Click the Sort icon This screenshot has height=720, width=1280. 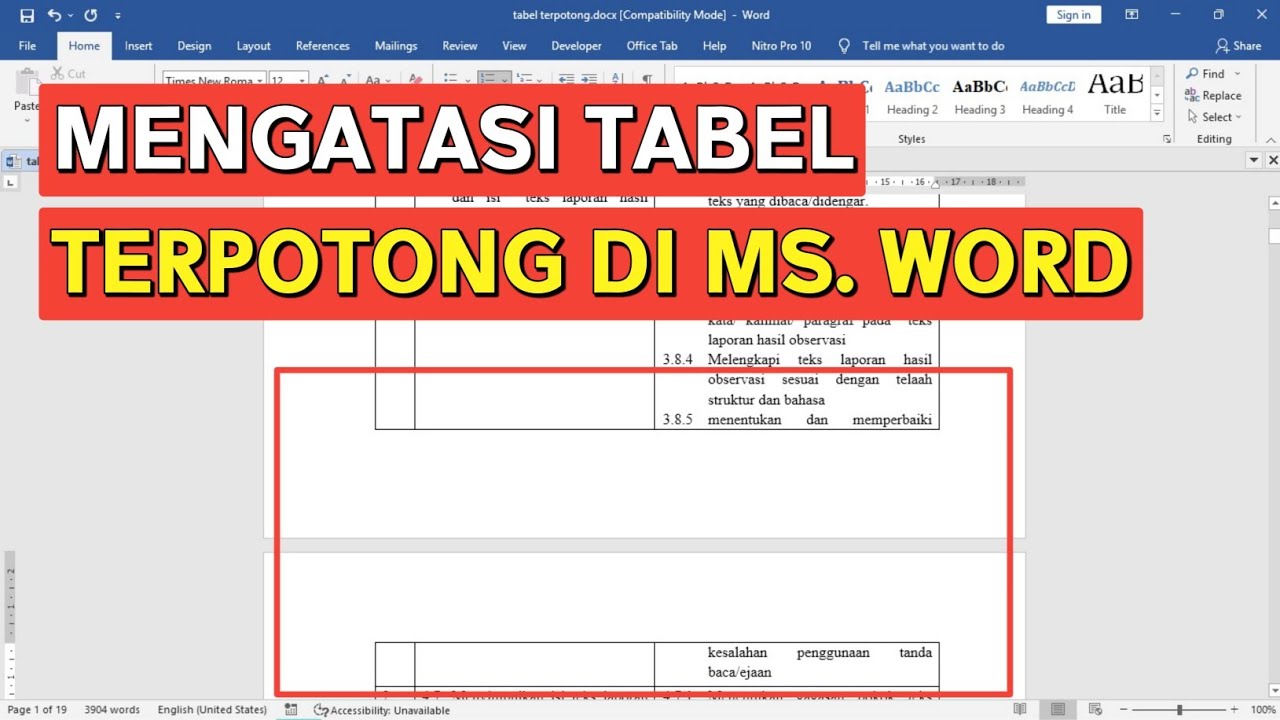click(618, 79)
